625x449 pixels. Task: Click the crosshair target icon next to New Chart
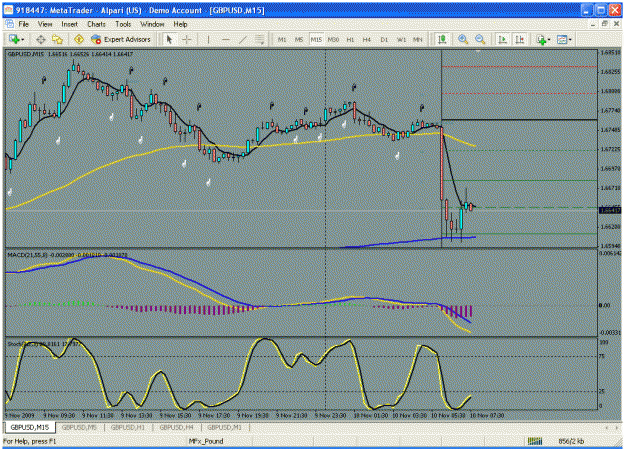click(x=41, y=39)
